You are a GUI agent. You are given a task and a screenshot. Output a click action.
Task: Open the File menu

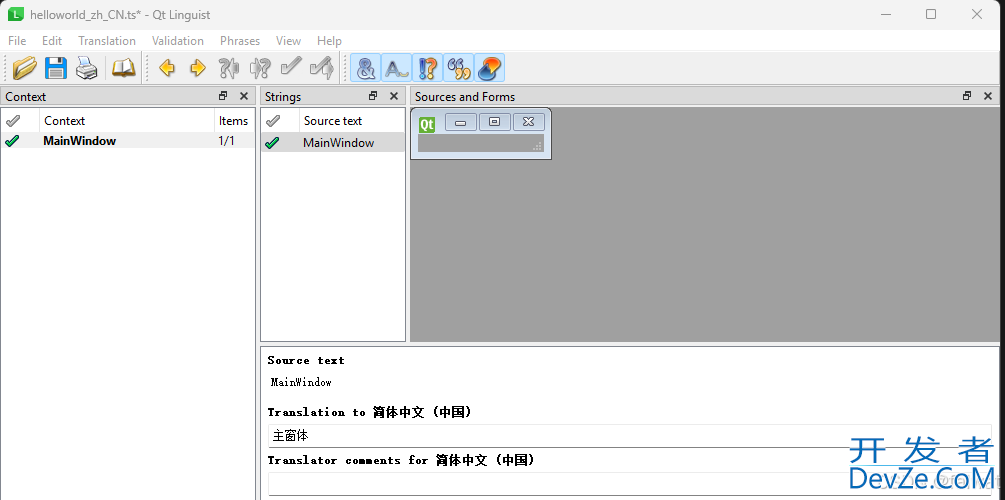(17, 40)
